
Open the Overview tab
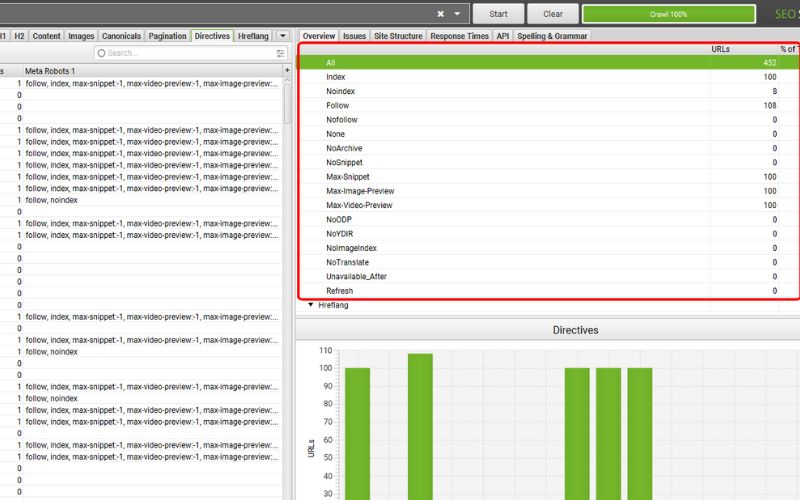coord(319,36)
